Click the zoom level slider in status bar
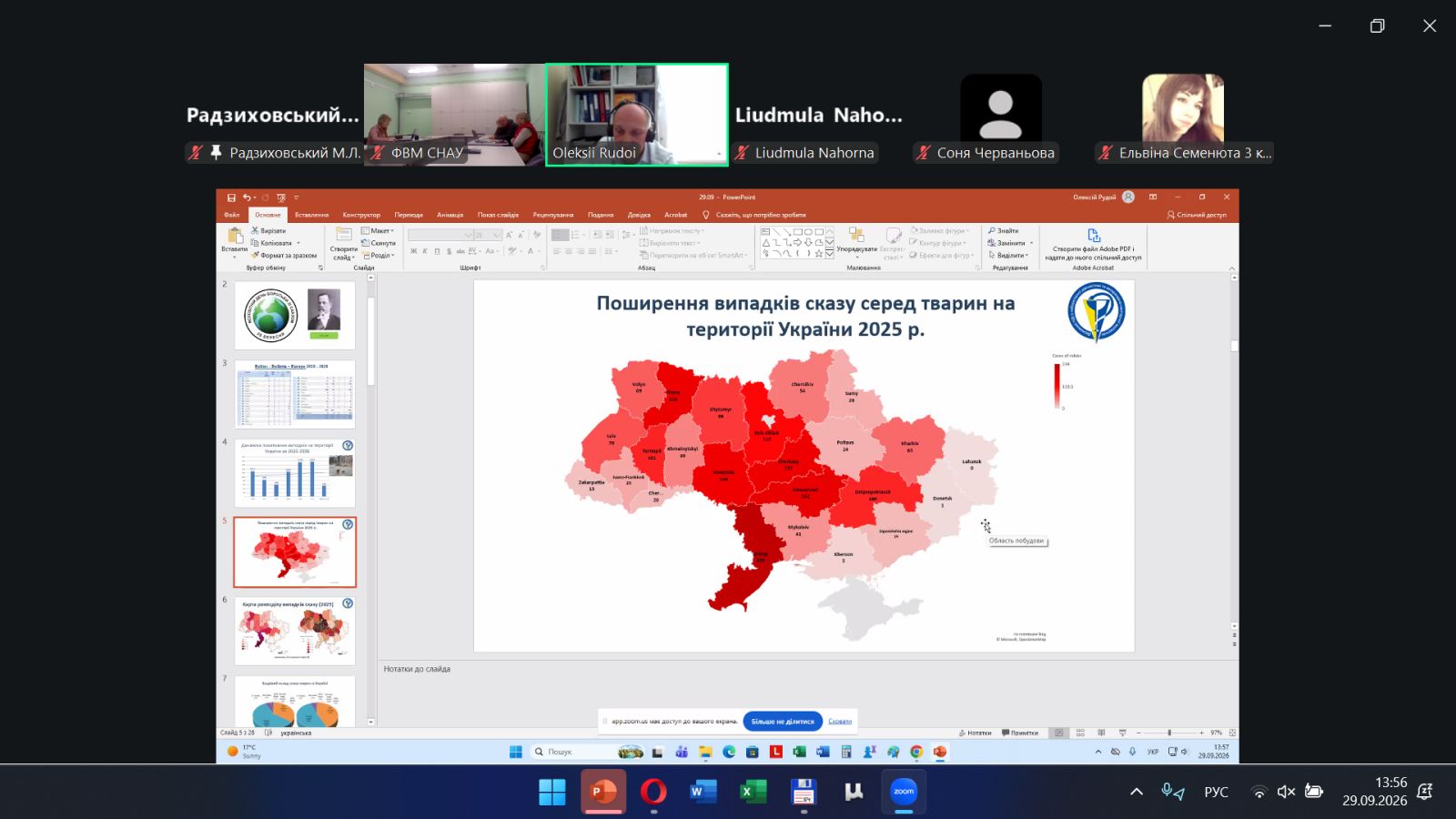1456x819 pixels. point(1169,733)
